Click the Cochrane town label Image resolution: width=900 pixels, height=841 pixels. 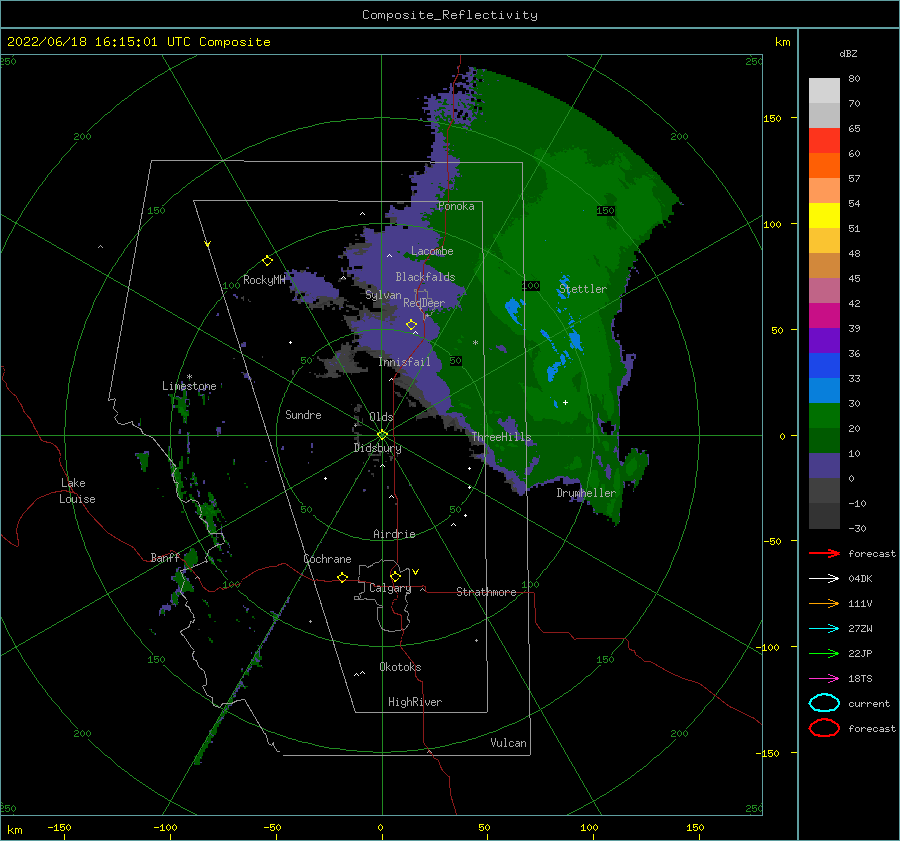327,559
